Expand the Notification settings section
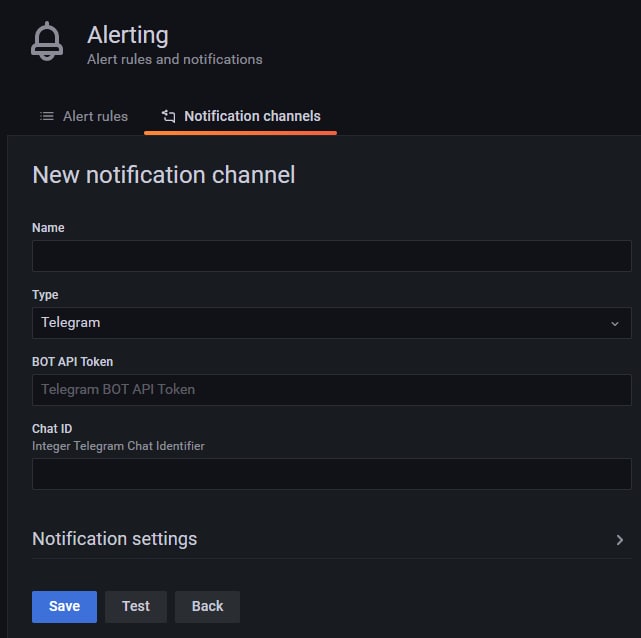 pyautogui.click(x=332, y=539)
